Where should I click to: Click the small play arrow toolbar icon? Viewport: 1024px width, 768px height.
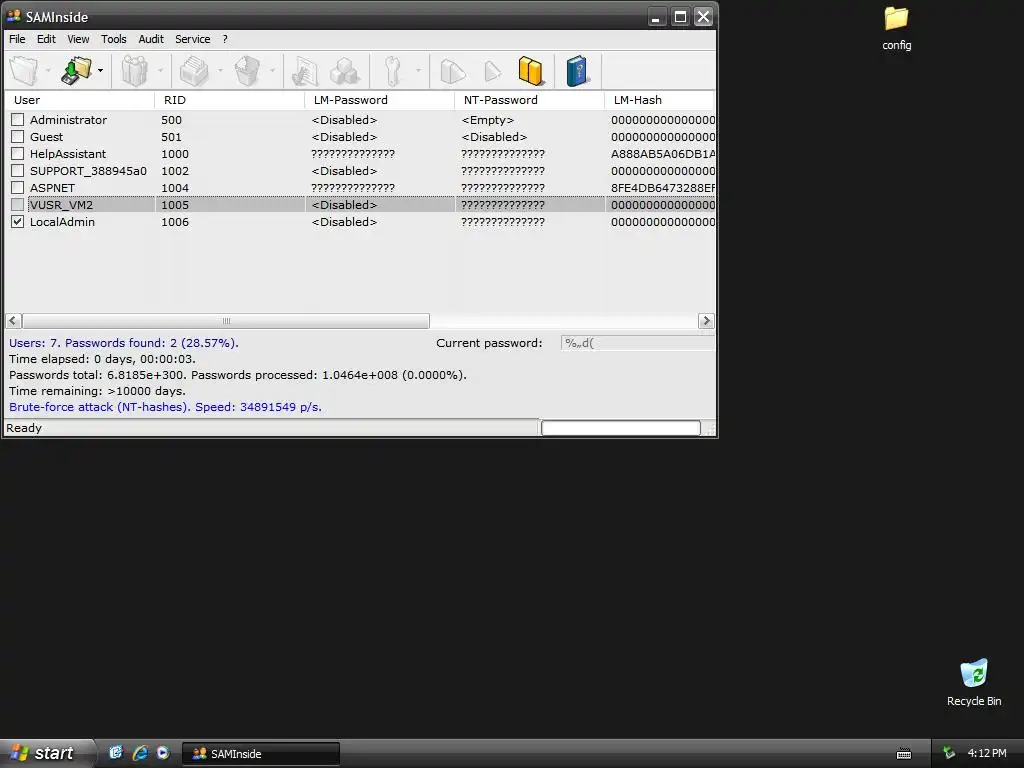[x=492, y=71]
